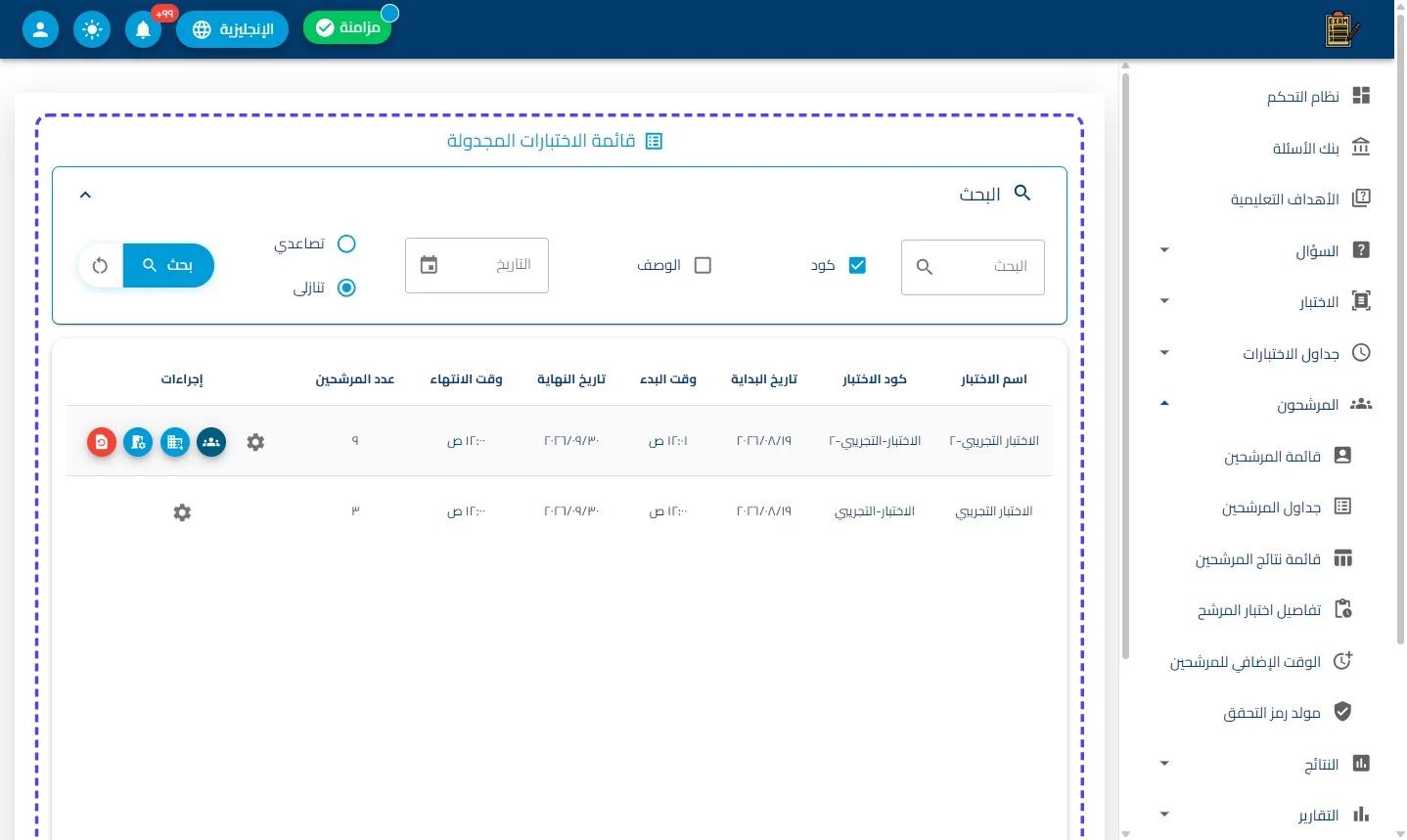
Task: Click the magnifier icon inside search box
Action: point(925,267)
